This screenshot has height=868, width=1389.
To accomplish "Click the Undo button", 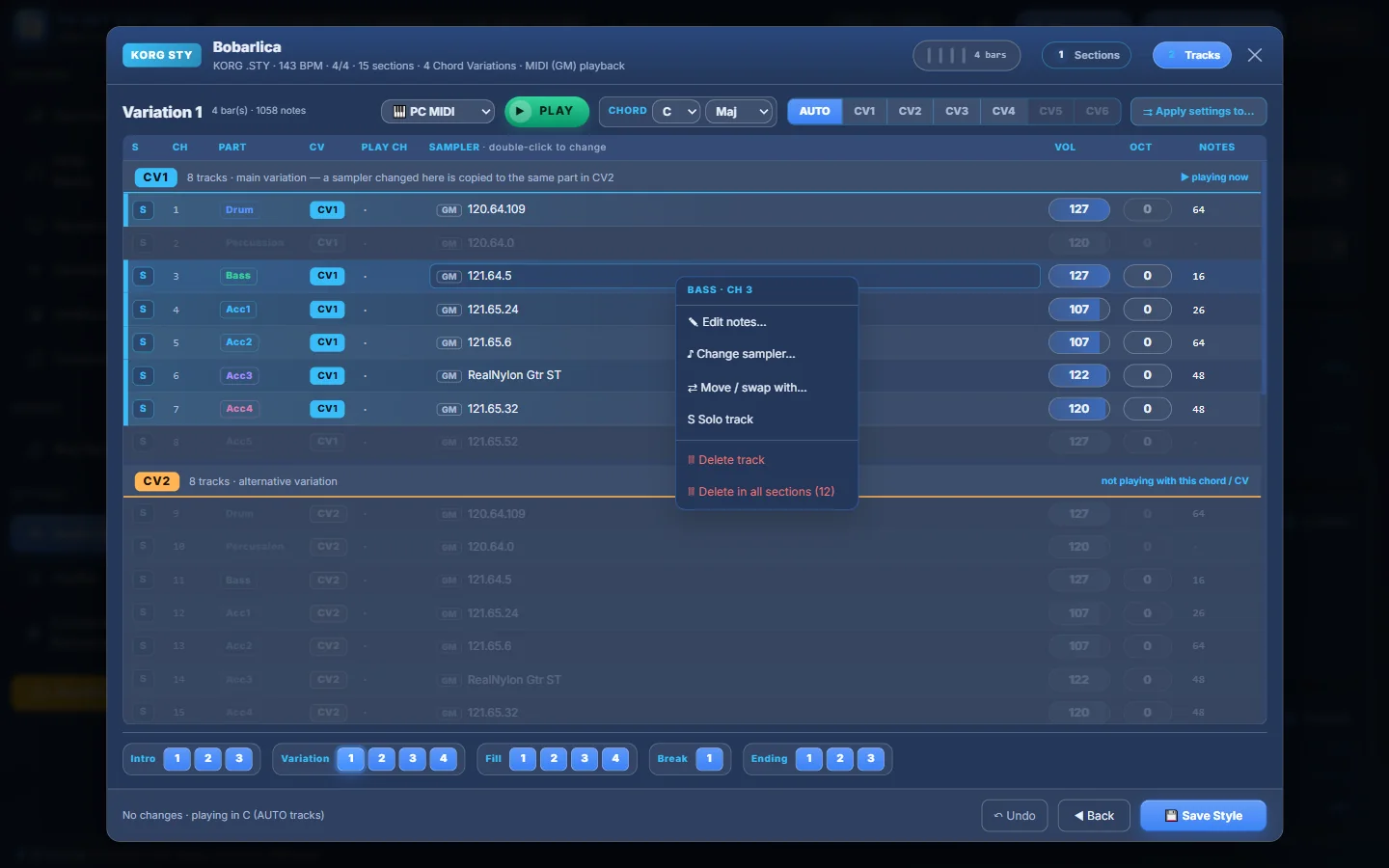I will pyautogui.click(x=1015, y=816).
